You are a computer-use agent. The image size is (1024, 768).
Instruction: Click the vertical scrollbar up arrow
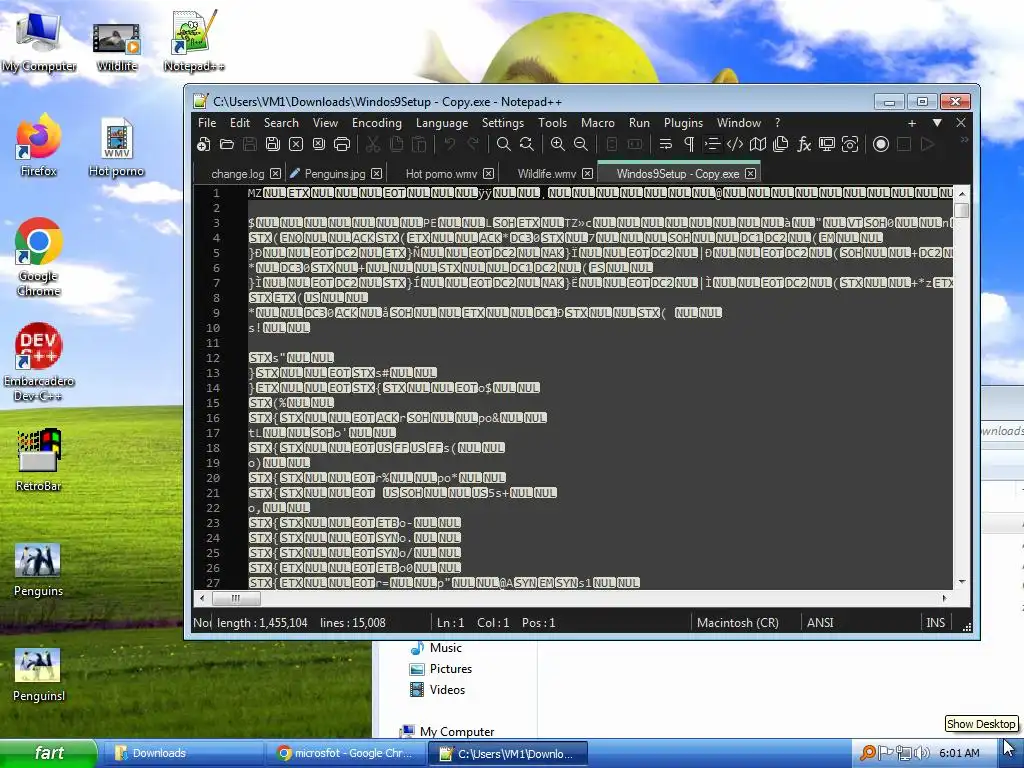tap(961, 193)
